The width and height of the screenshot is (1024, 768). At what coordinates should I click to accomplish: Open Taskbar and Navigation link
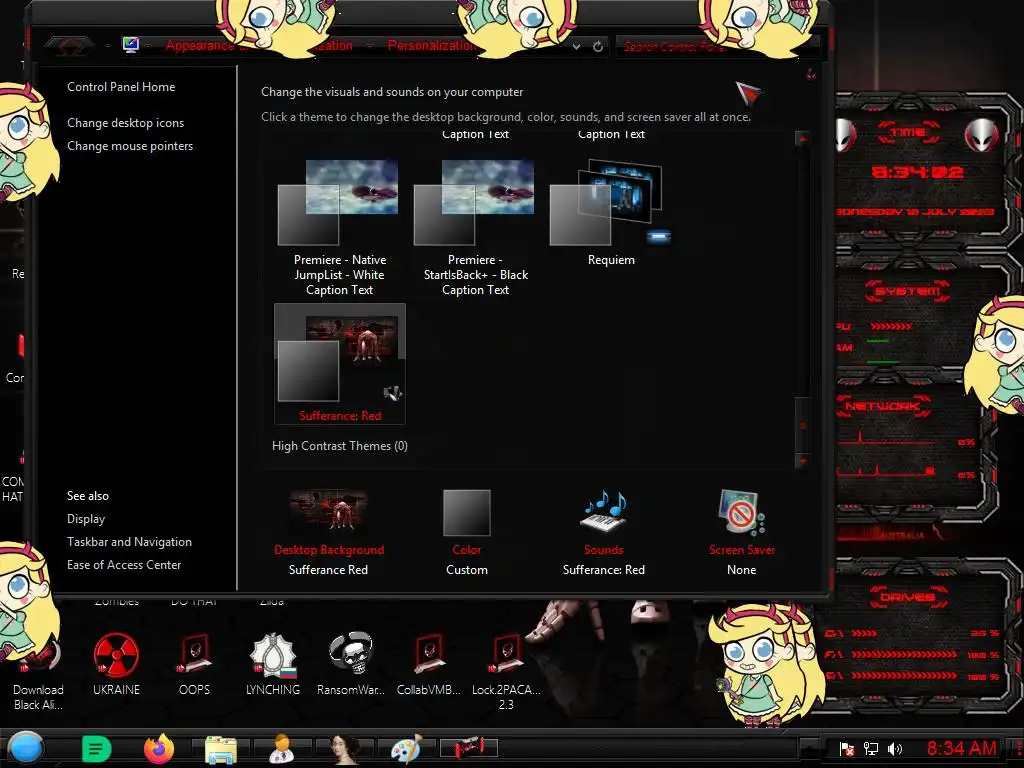pos(129,541)
